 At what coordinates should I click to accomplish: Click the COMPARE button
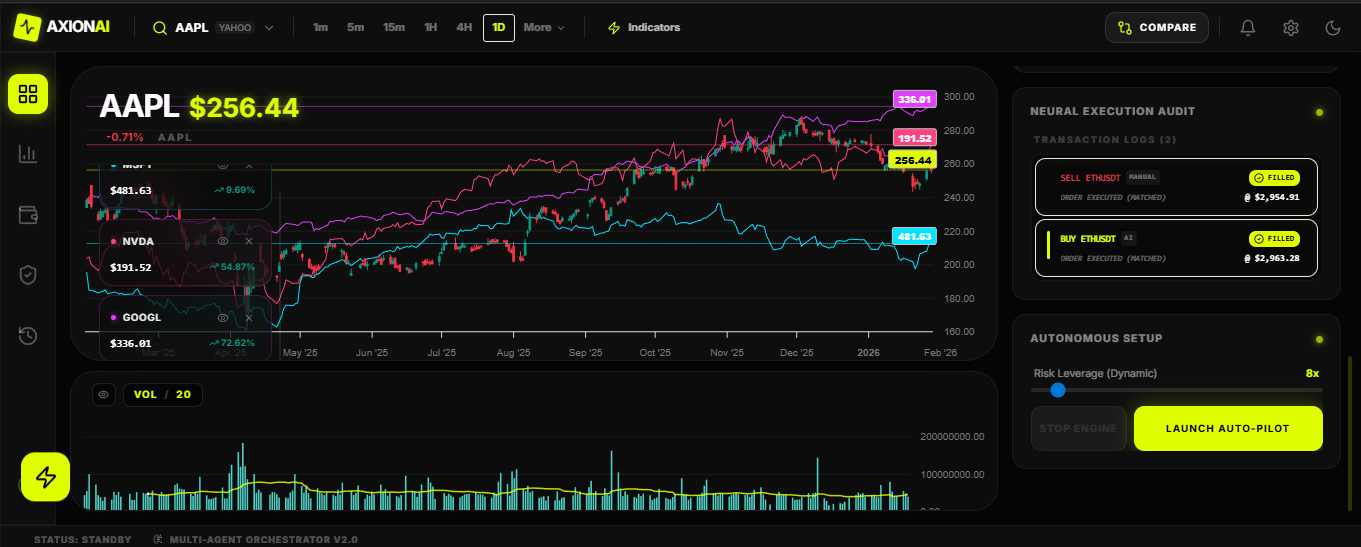click(x=1157, y=28)
